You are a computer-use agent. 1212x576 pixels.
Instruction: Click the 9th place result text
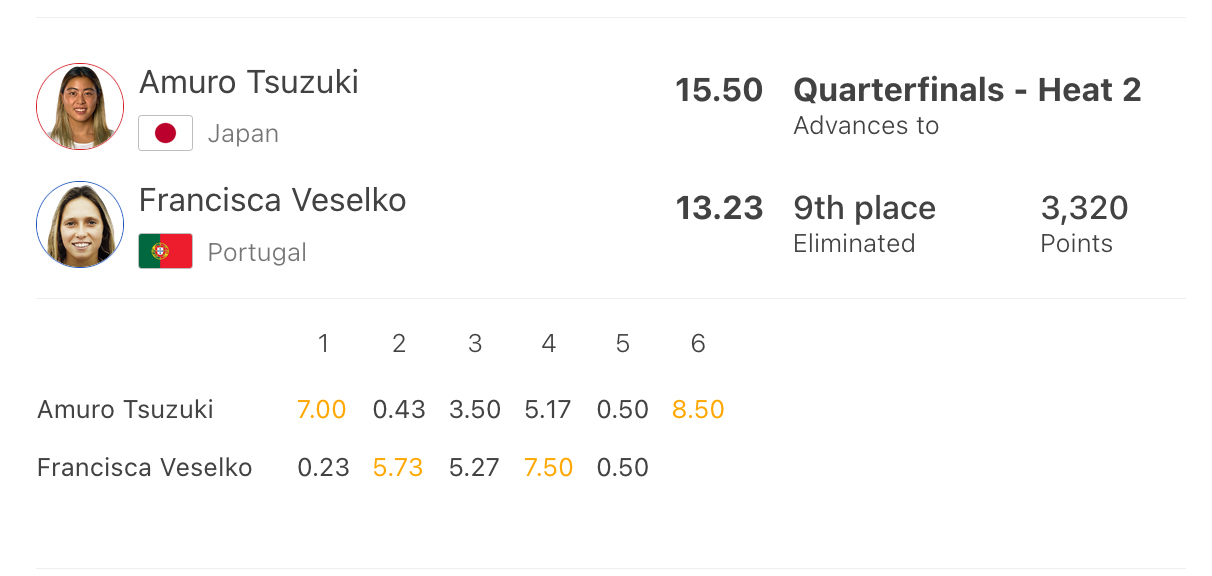click(x=864, y=208)
